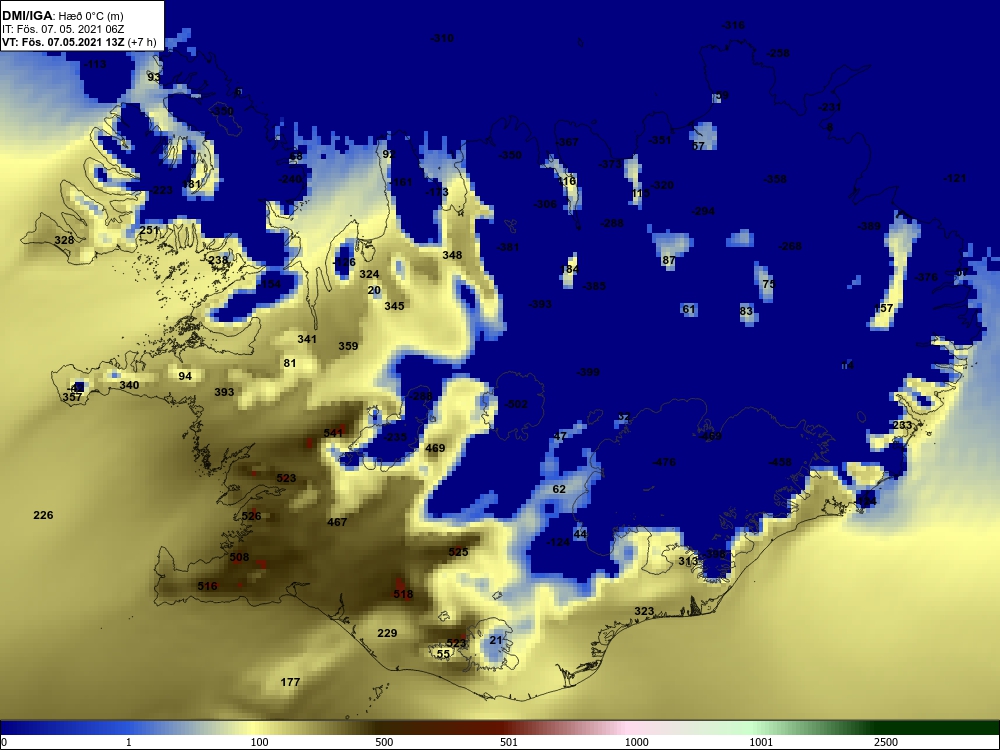
Task: Click the map value '469'
Action: coord(435,448)
